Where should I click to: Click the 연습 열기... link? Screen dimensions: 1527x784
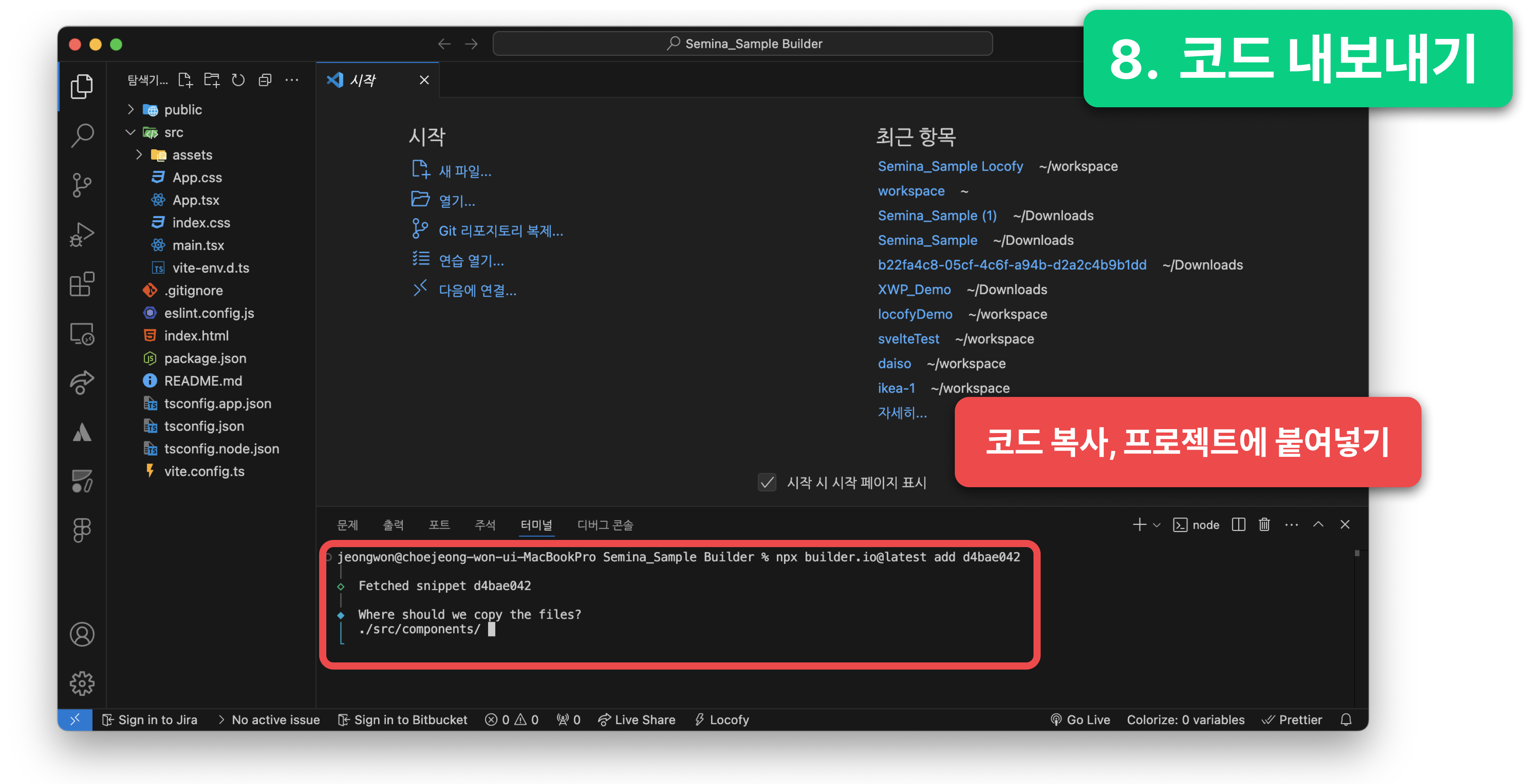471,260
